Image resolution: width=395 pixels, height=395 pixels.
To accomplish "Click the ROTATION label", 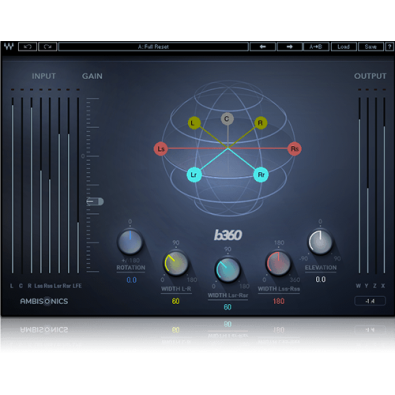I will click(131, 268).
